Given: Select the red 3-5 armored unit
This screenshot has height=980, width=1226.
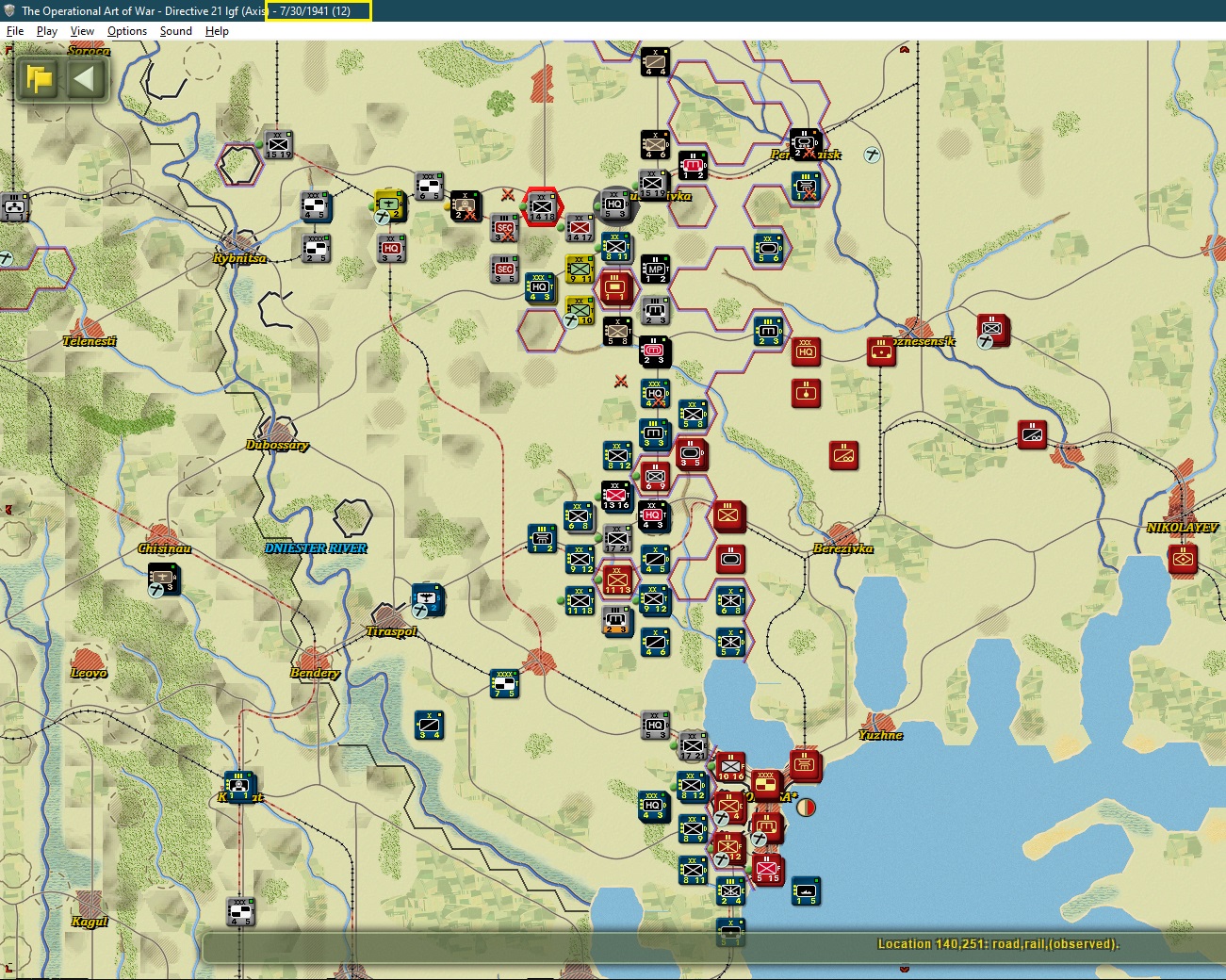Looking at the screenshot, I should click(691, 454).
